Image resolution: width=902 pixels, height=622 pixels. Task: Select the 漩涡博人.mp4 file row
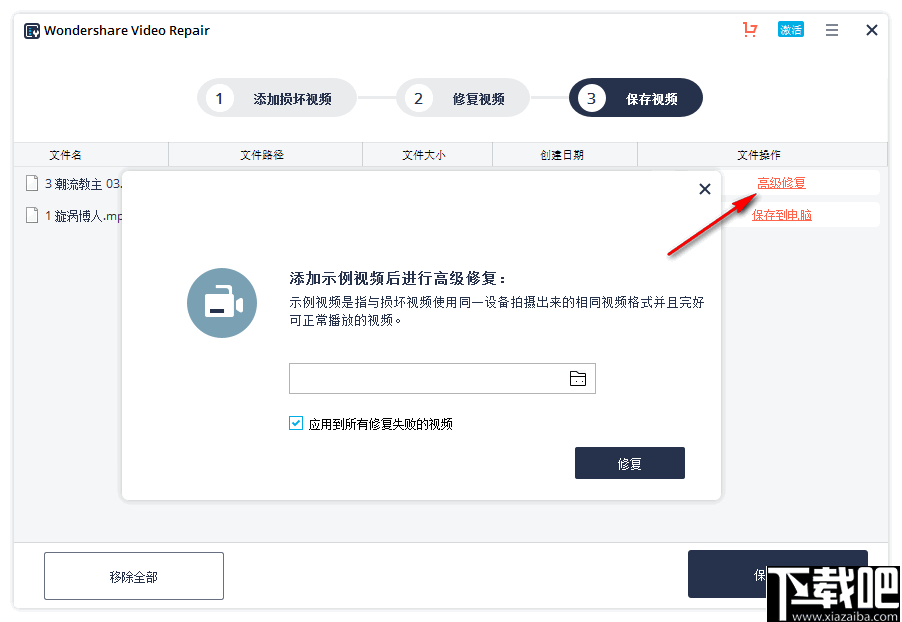coord(70,215)
